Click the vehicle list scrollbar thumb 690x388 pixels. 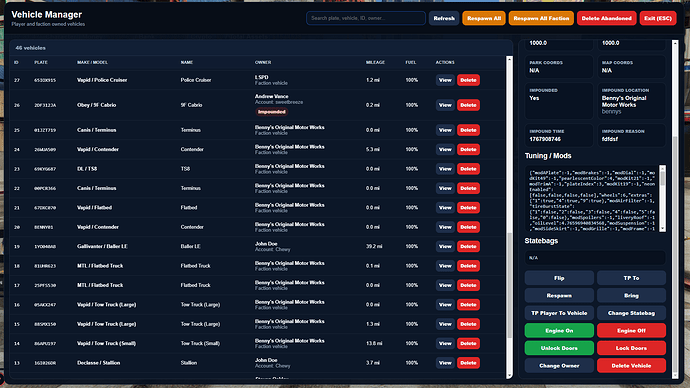[510, 286]
